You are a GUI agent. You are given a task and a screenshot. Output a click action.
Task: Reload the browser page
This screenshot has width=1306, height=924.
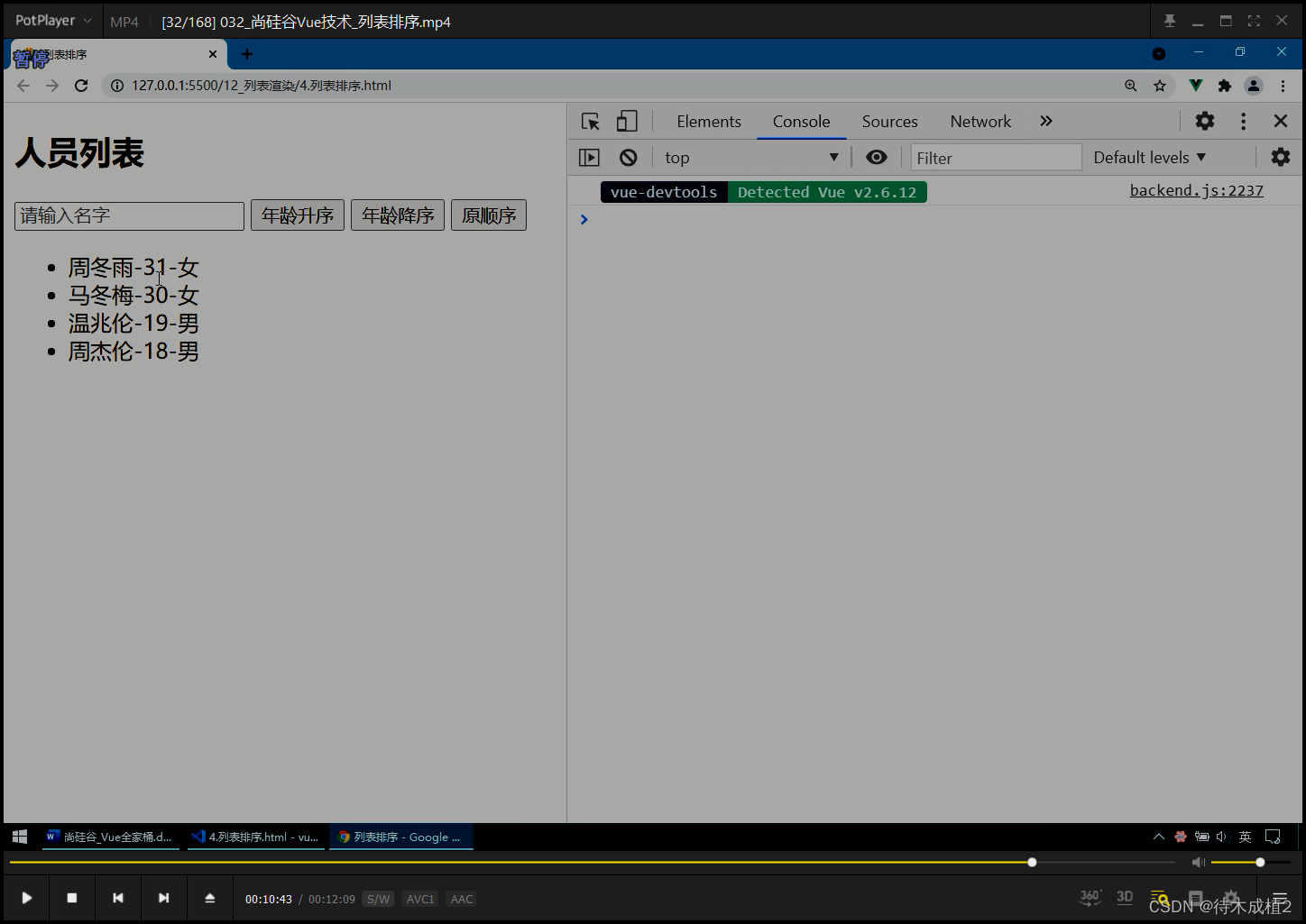(81, 86)
